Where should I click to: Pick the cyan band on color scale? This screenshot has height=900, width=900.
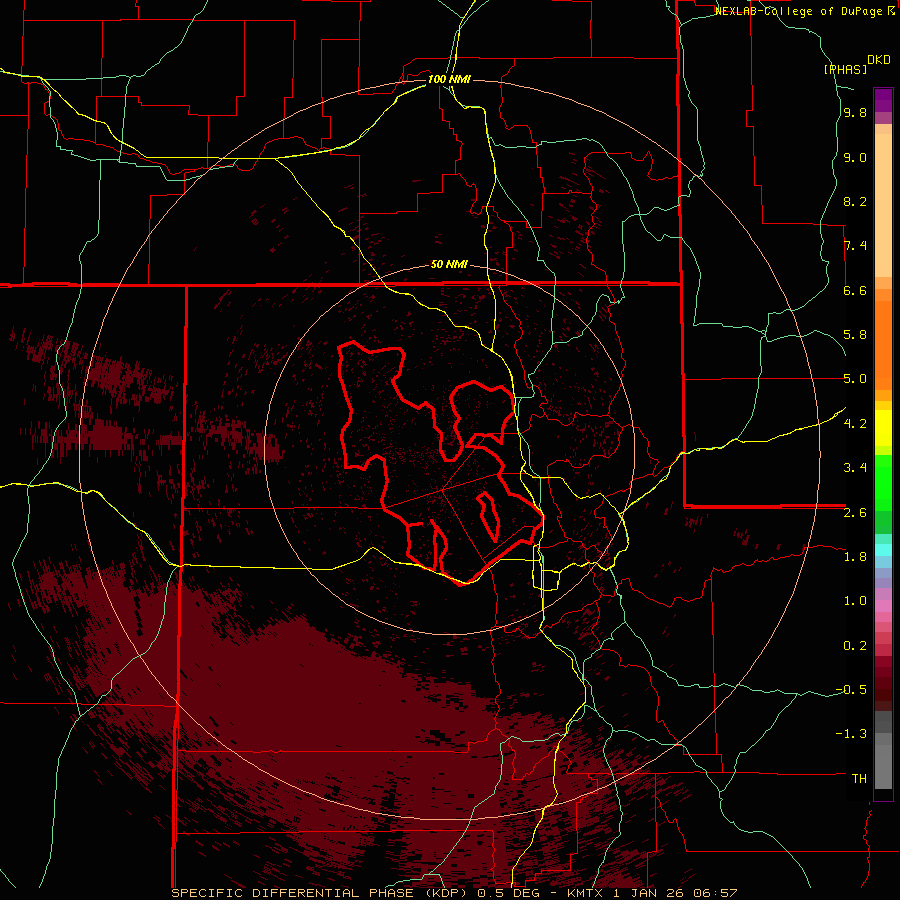883,550
